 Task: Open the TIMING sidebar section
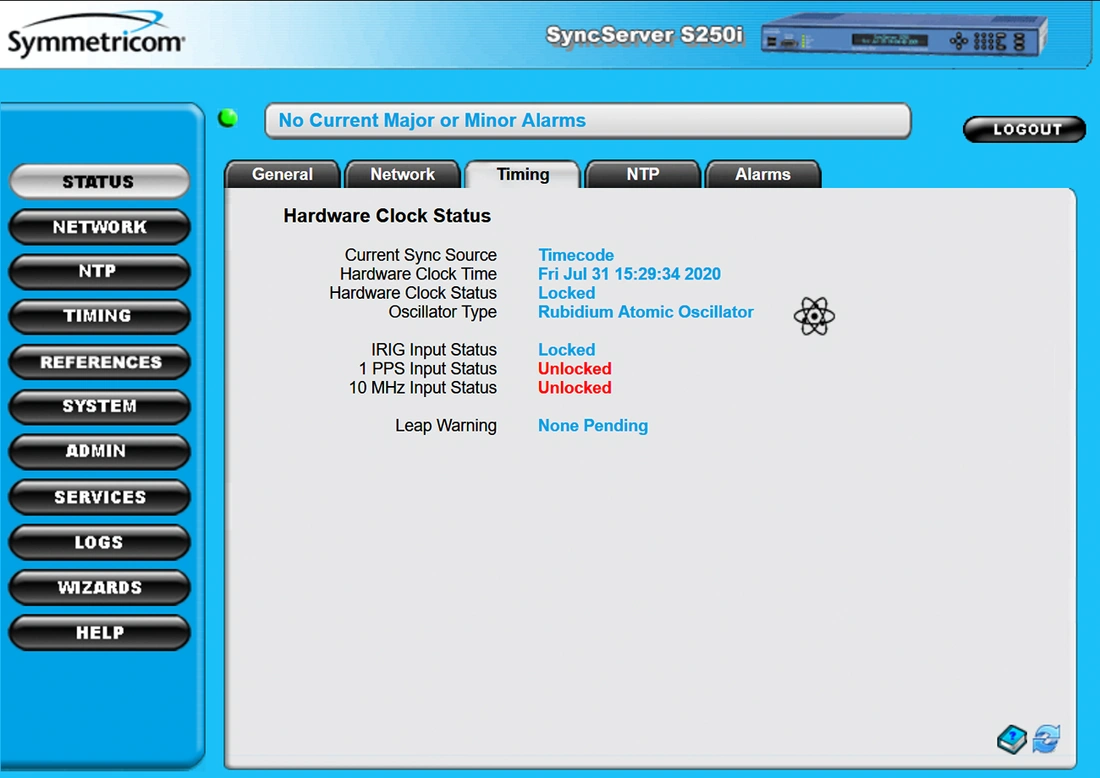[100, 316]
